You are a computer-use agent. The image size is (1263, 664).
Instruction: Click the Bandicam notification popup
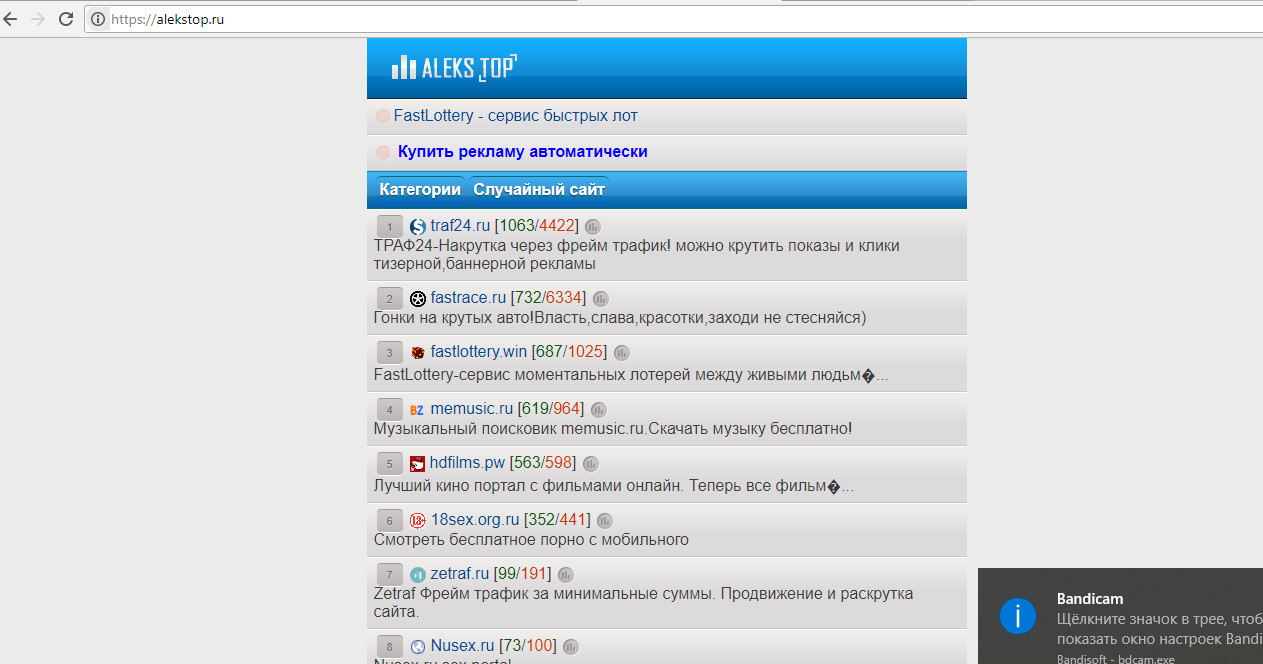pyautogui.click(x=1120, y=616)
